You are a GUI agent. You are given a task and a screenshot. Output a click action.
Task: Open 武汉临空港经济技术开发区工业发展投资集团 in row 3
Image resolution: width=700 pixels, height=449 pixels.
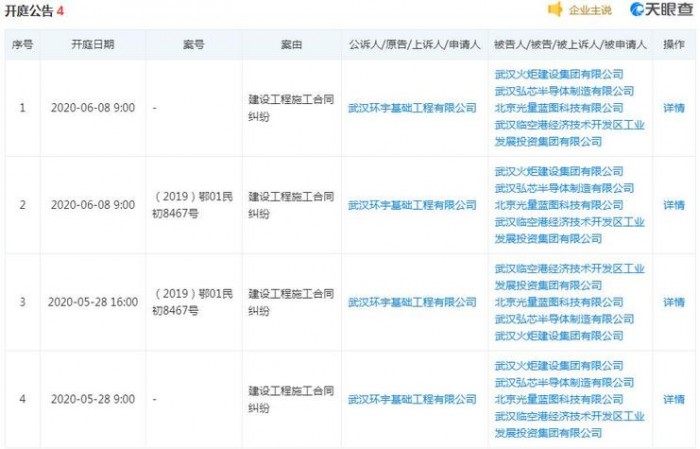(570, 277)
